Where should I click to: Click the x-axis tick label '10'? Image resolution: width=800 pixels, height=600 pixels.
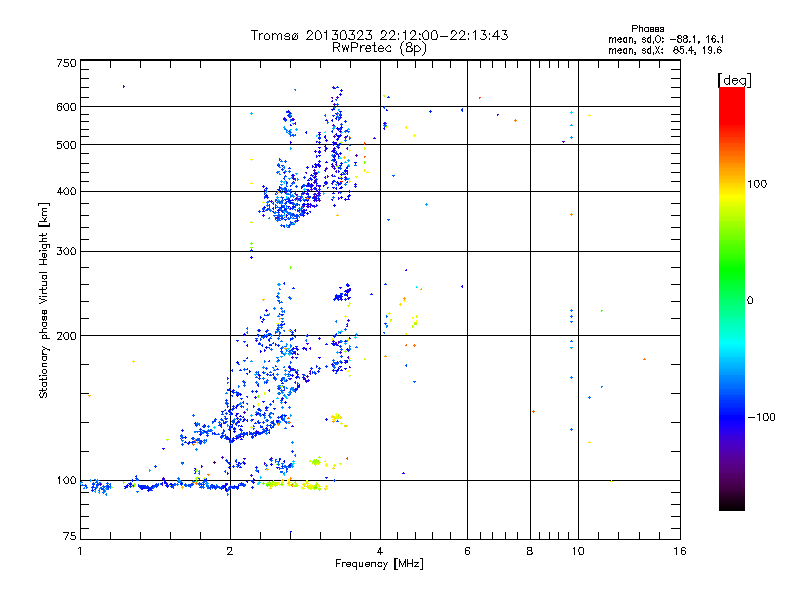578,551
